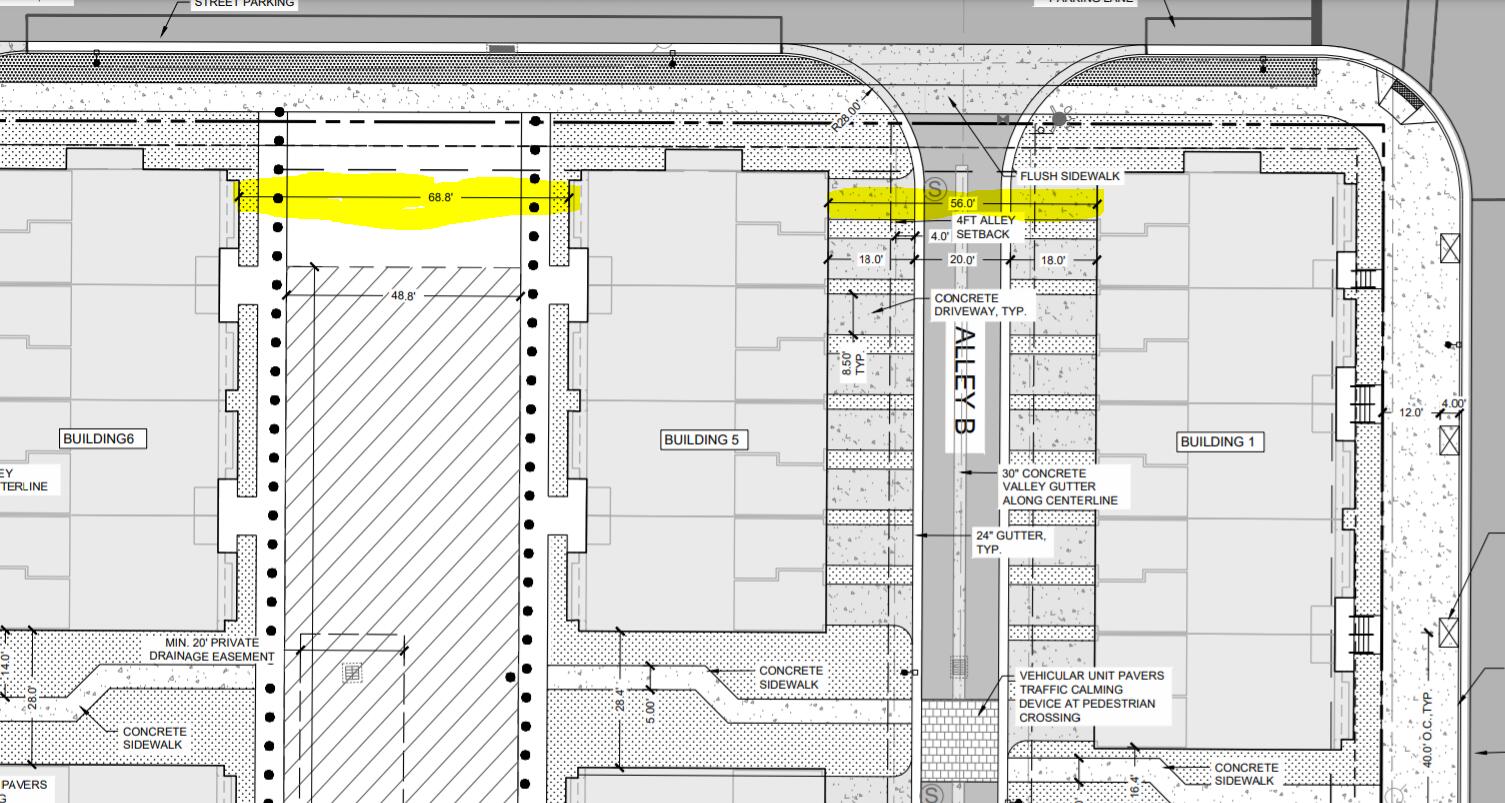This screenshot has height=803, width=1505.
Task: Click the BUILDING6 label
Action: pyautogui.click(x=104, y=439)
